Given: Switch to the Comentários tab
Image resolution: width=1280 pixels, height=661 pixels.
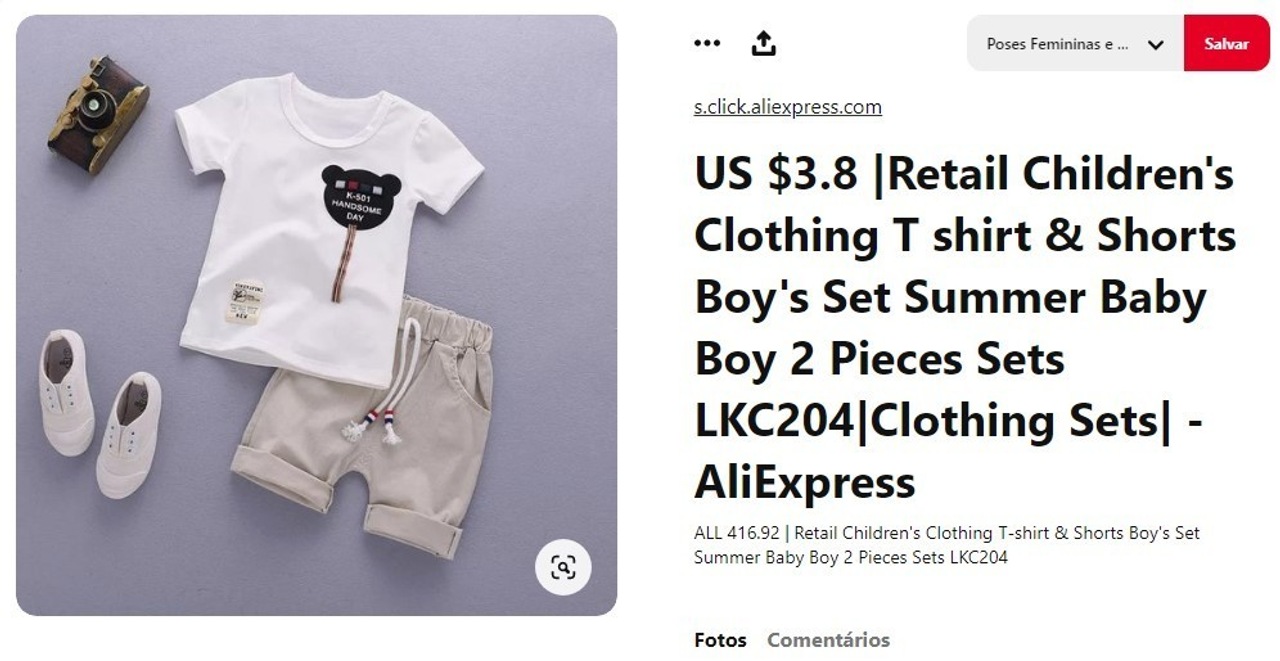Looking at the screenshot, I should pyautogui.click(x=828, y=640).
